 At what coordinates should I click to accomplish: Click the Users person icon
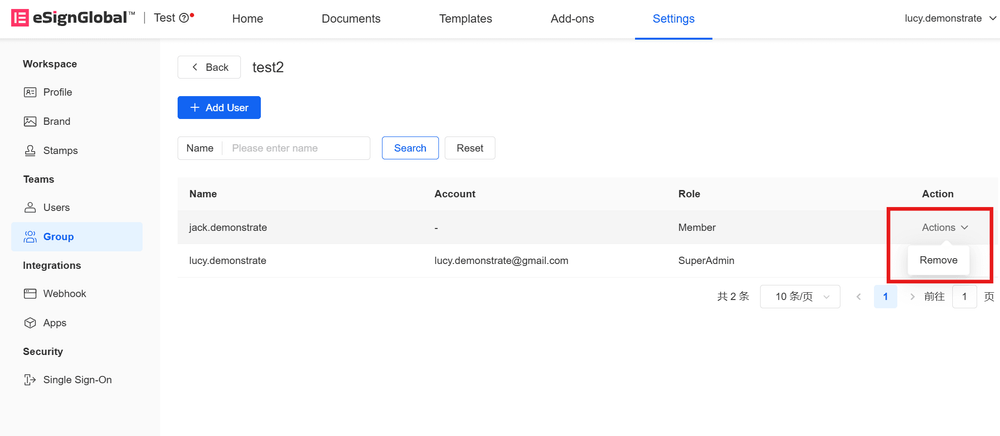tap(30, 207)
